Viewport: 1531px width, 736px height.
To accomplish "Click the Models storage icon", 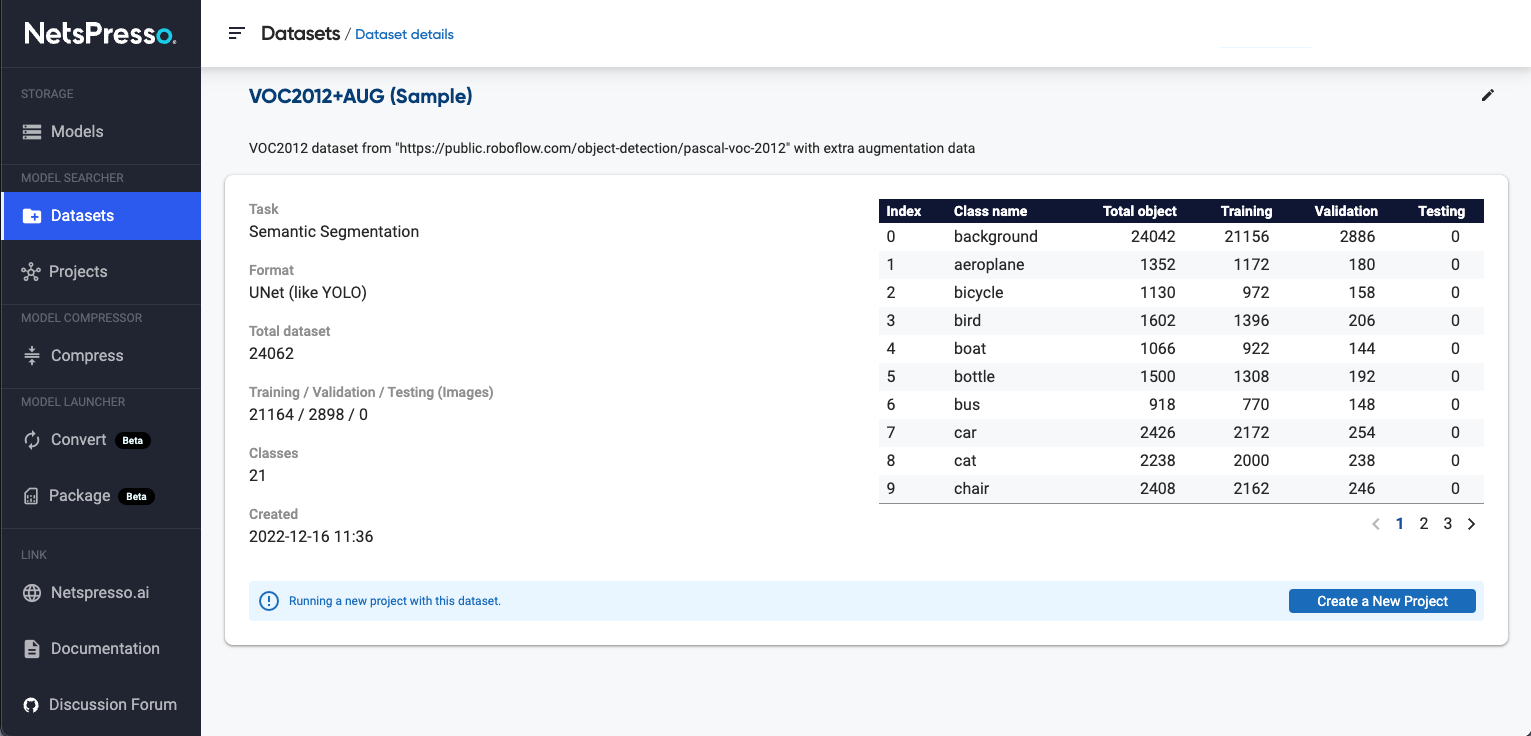I will click(32, 132).
